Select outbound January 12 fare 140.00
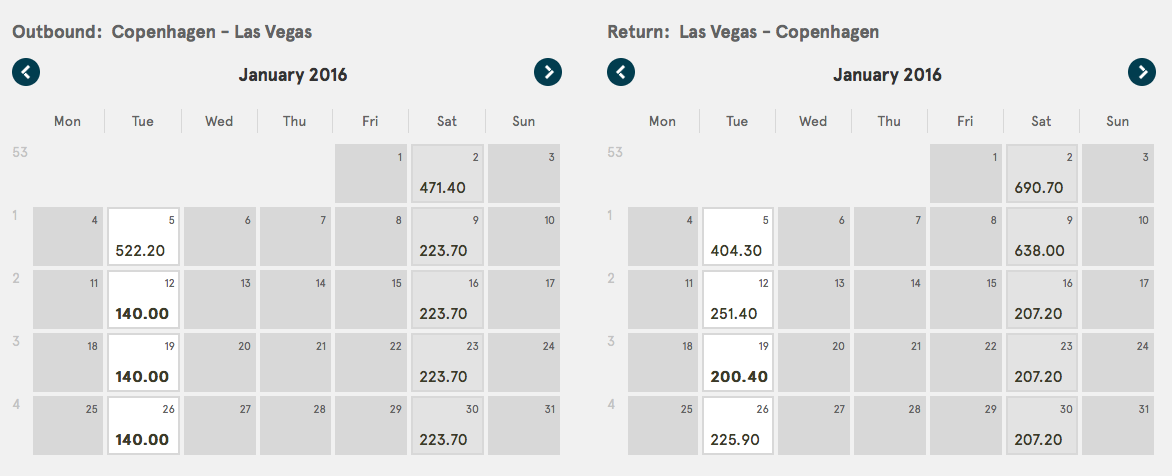Image resolution: width=1172 pixels, height=476 pixels. tap(144, 300)
